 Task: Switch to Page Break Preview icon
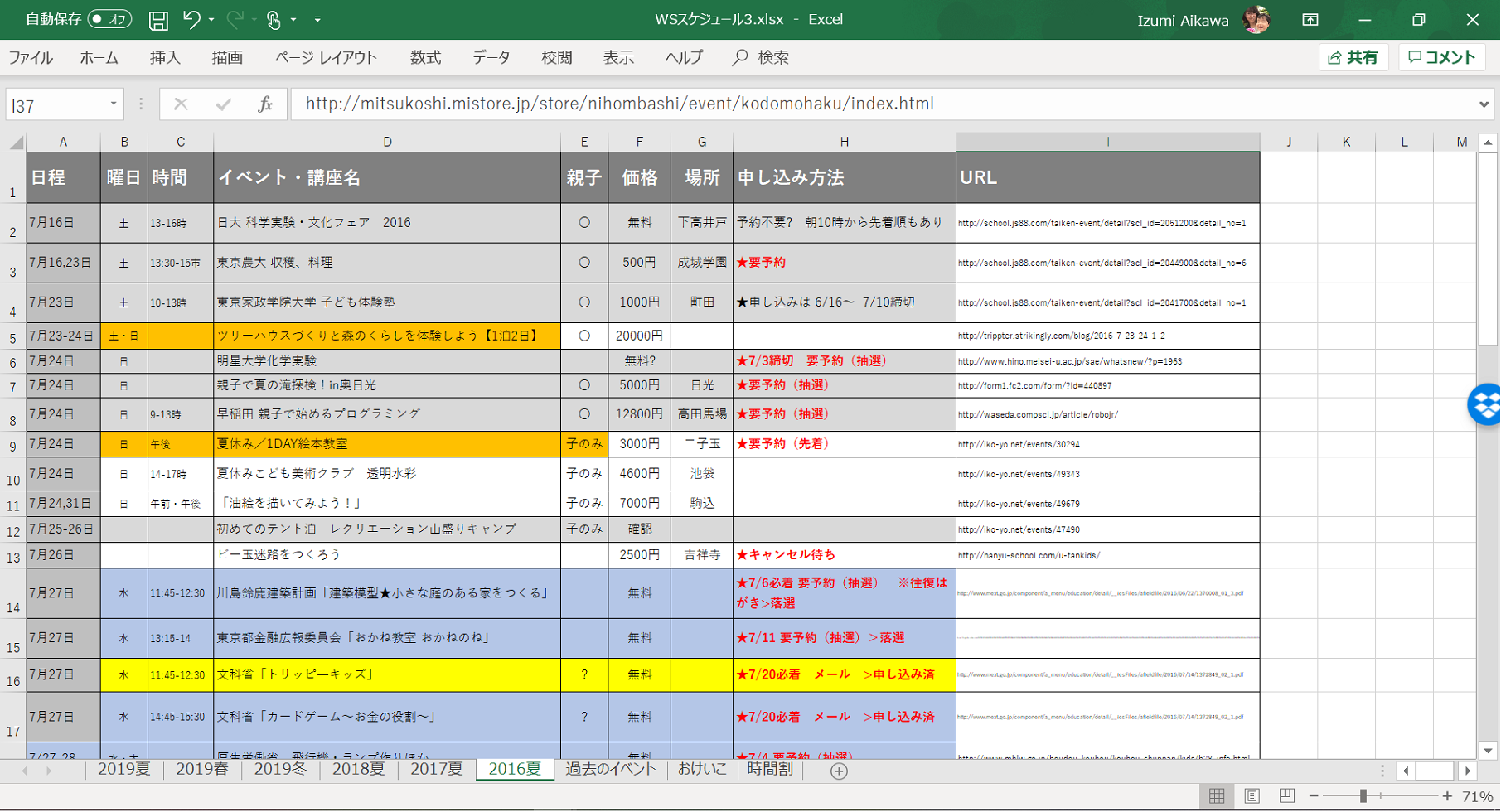point(1286,796)
